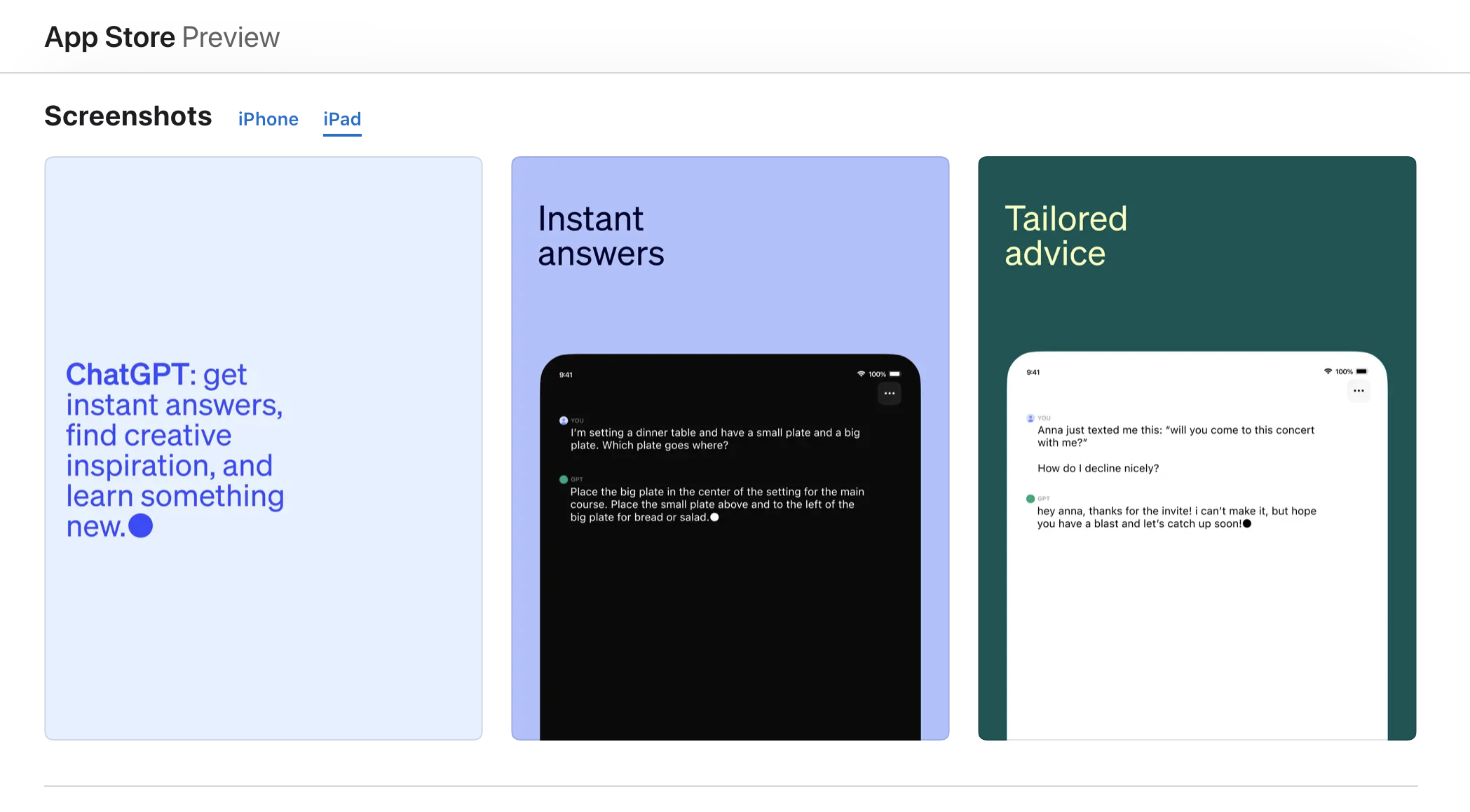Click the YOU avatar in white chat

tap(1030, 418)
